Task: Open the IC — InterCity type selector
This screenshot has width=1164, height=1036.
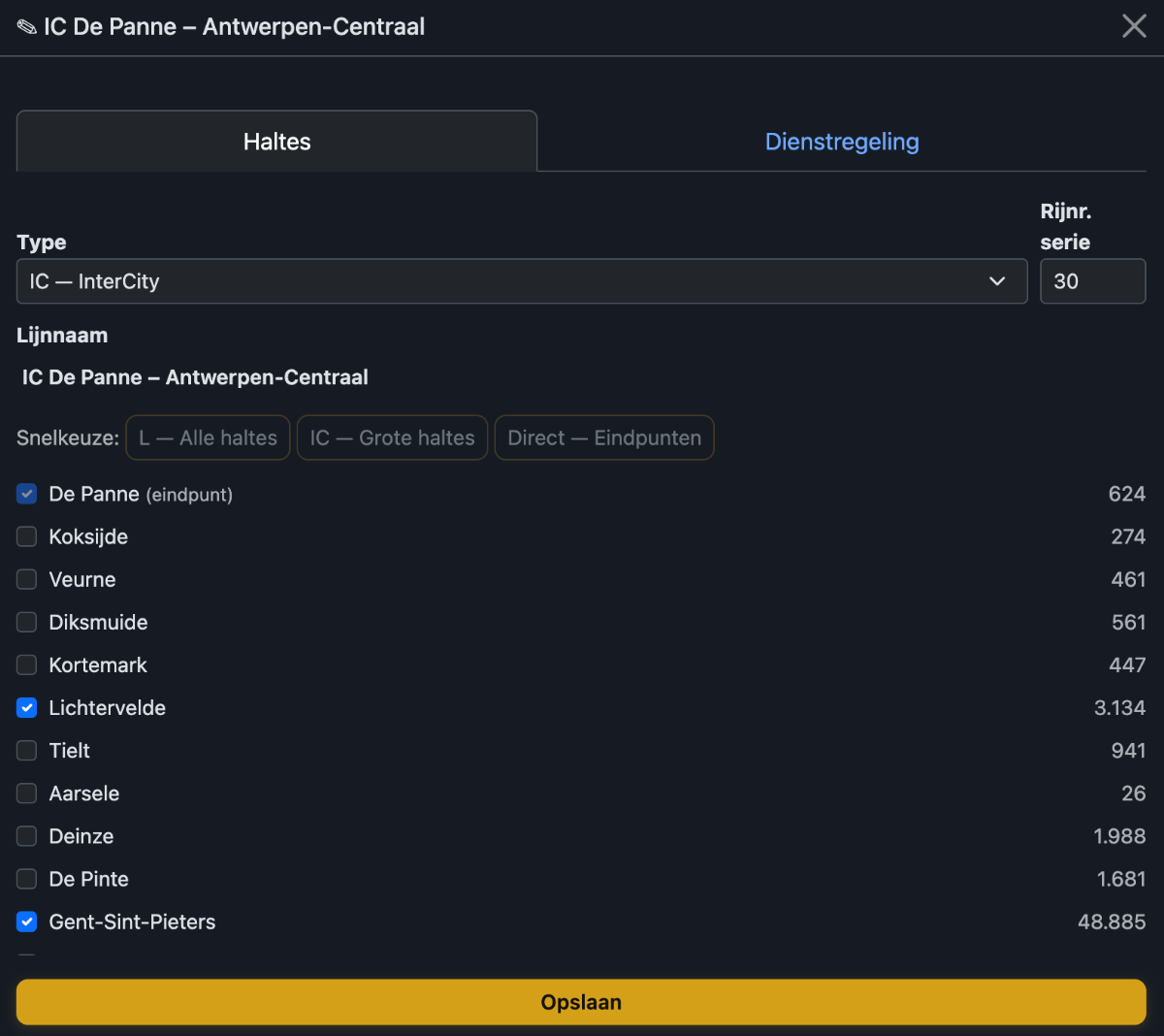Action: point(522,281)
